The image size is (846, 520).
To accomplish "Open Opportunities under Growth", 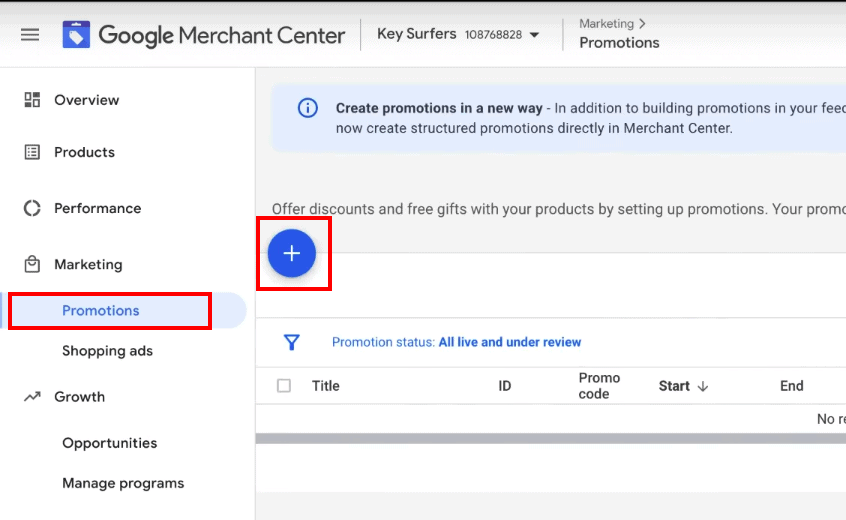I will point(110,443).
